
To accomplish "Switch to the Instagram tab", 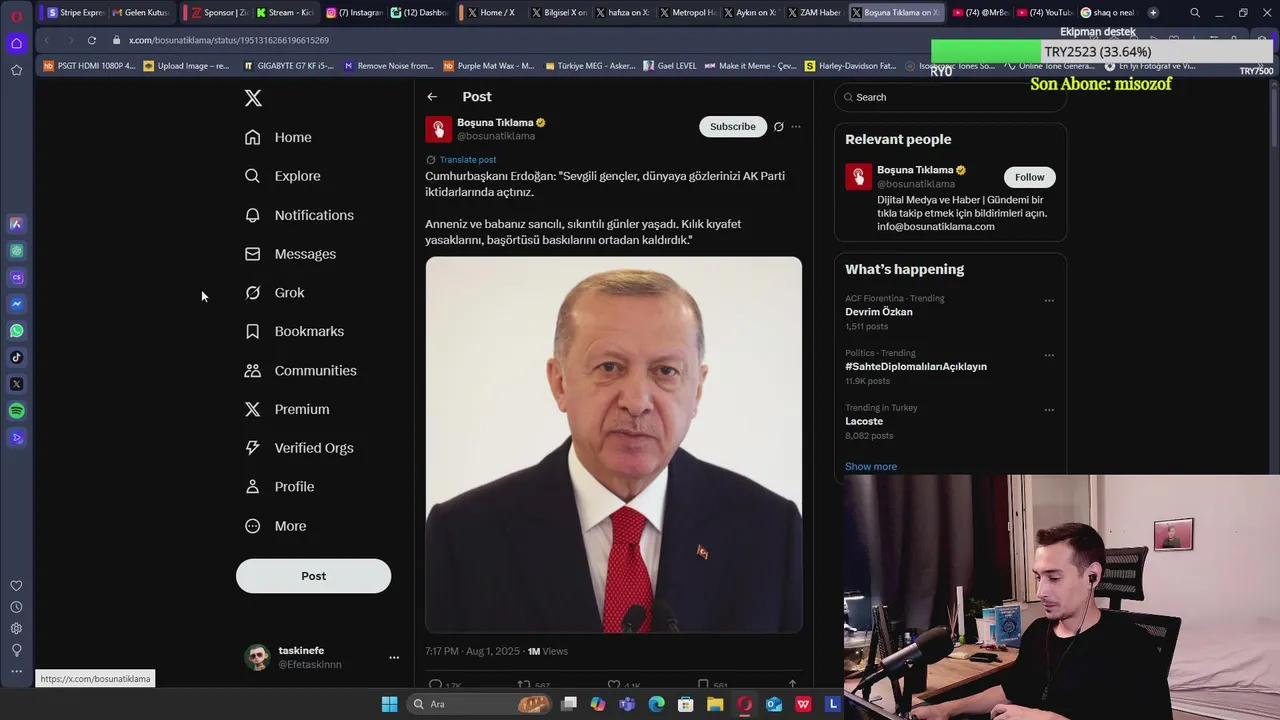I will point(354,13).
